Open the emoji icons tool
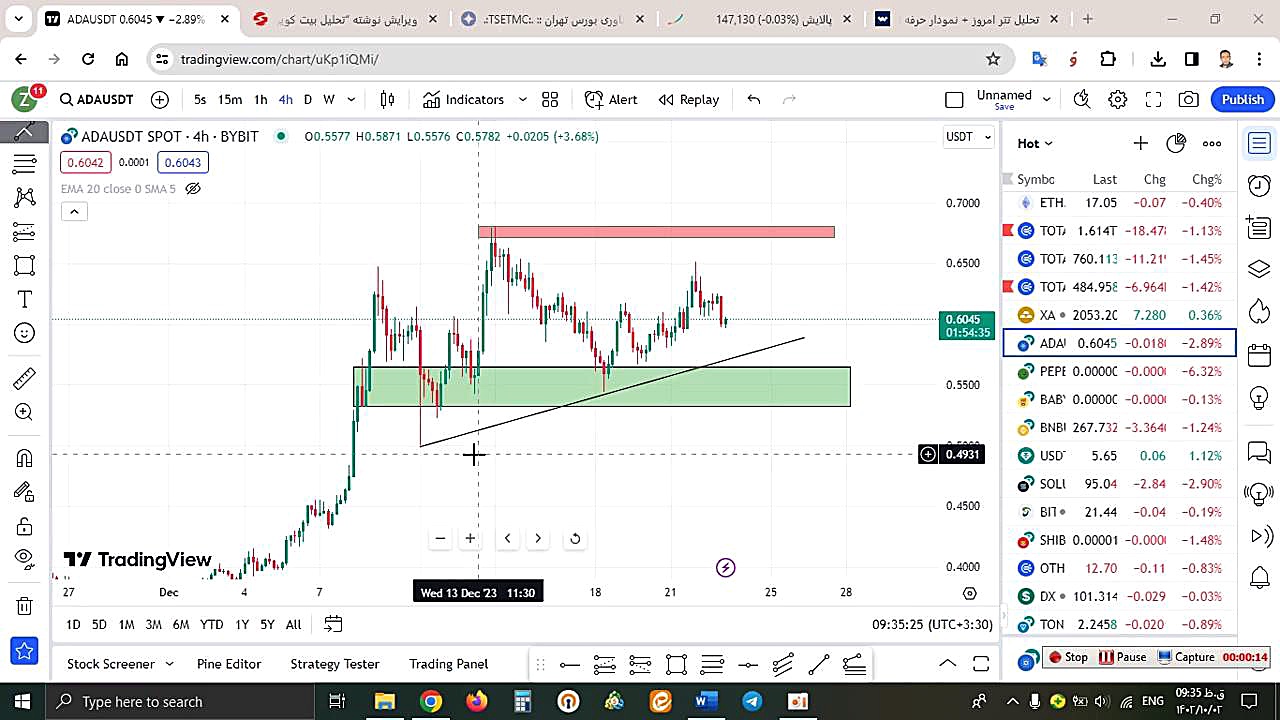The height and width of the screenshot is (720, 1280). (x=25, y=333)
